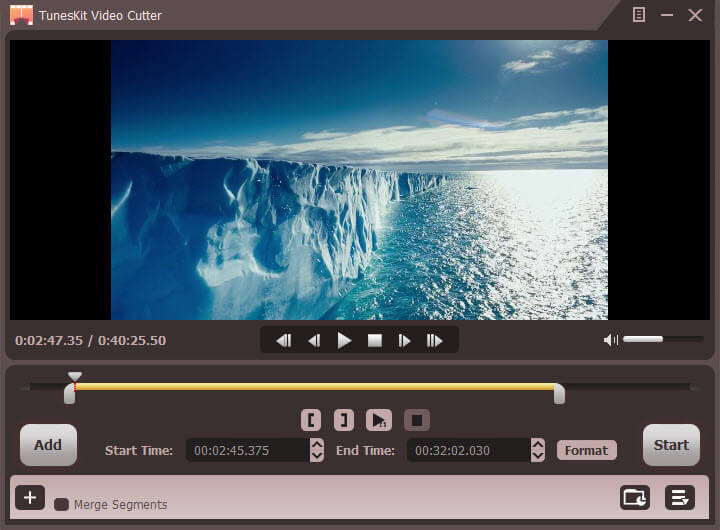Preview the selected segment
This screenshot has height=530, width=720.
click(379, 419)
